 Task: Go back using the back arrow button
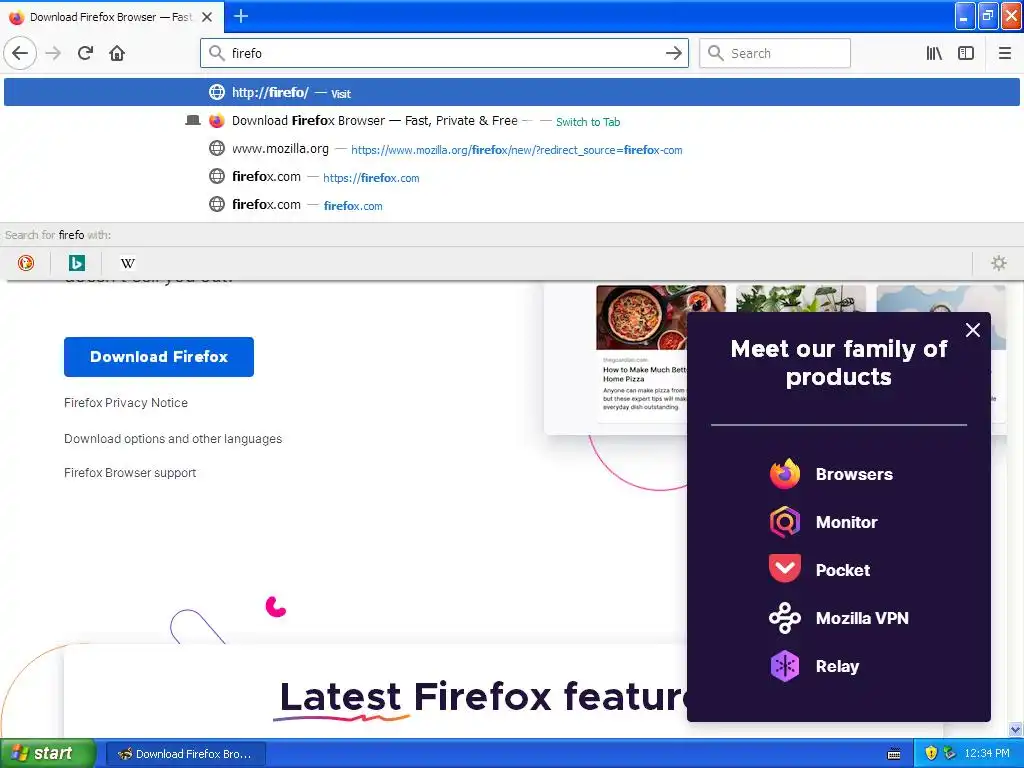[x=20, y=53]
